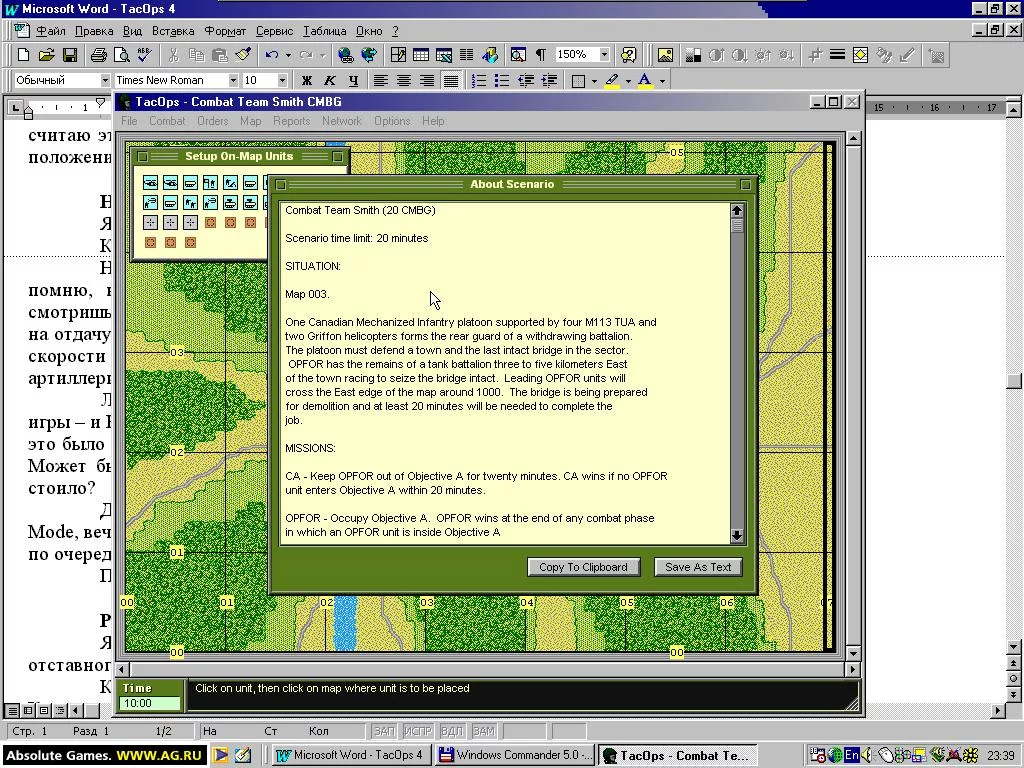Open the Сервис menu
The height and width of the screenshot is (768, 1024).
pyautogui.click(x=274, y=31)
